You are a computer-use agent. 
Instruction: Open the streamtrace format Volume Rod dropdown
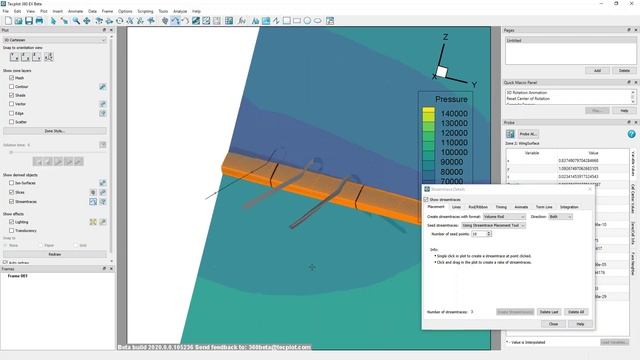pyautogui.click(x=504, y=217)
